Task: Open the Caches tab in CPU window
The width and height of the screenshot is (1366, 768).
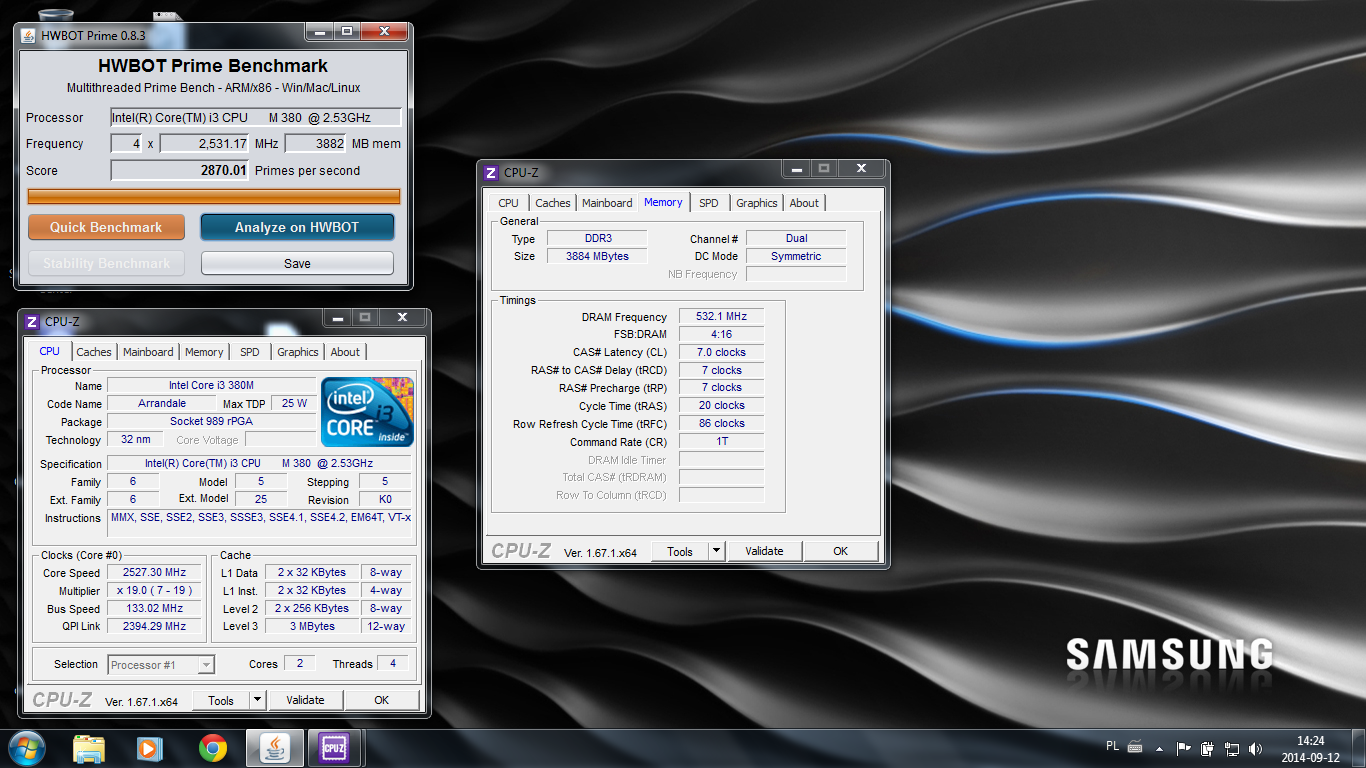Action: (x=94, y=352)
